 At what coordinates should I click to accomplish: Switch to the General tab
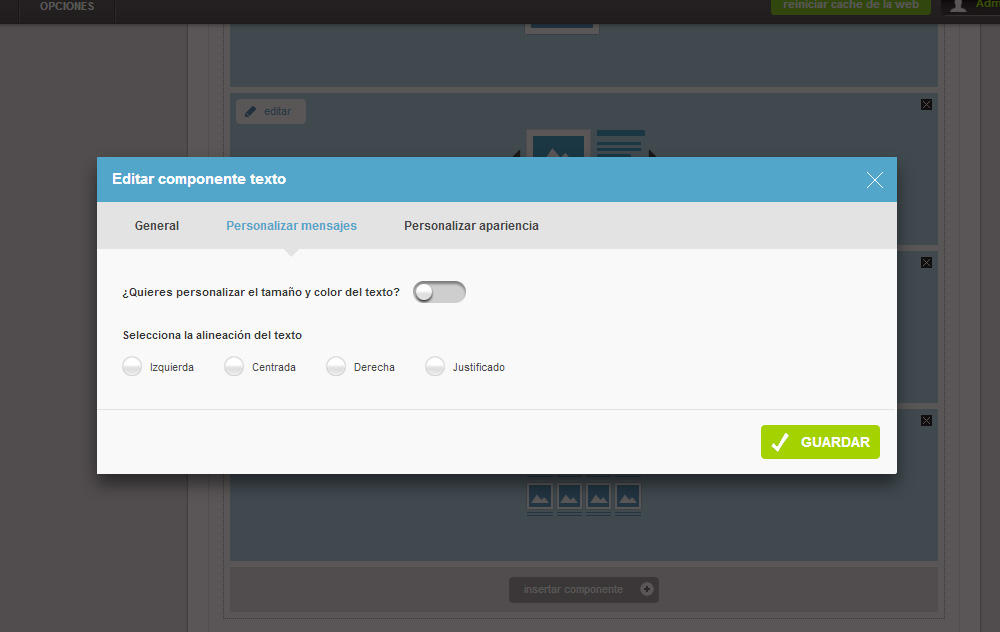coord(157,226)
